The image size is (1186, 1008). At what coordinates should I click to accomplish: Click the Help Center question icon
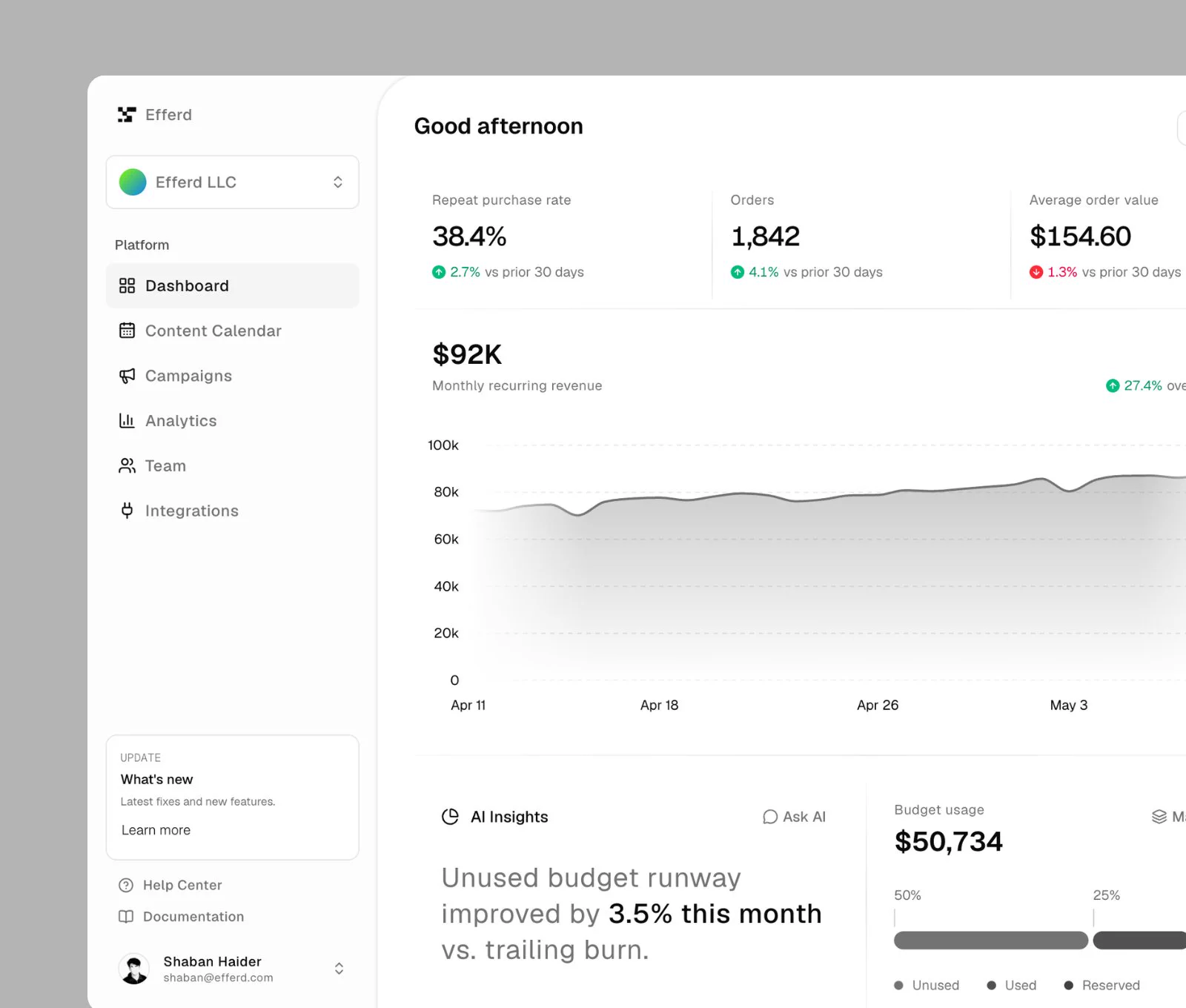point(126,885)
